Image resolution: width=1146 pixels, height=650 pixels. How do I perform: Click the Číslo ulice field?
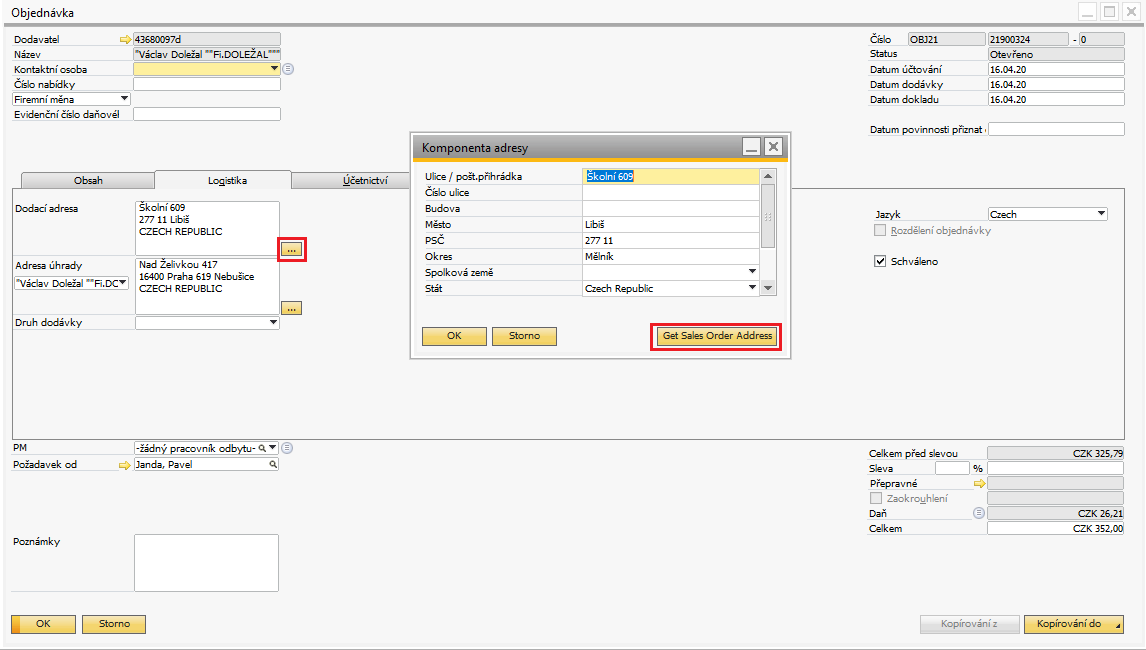pos(671,192)
